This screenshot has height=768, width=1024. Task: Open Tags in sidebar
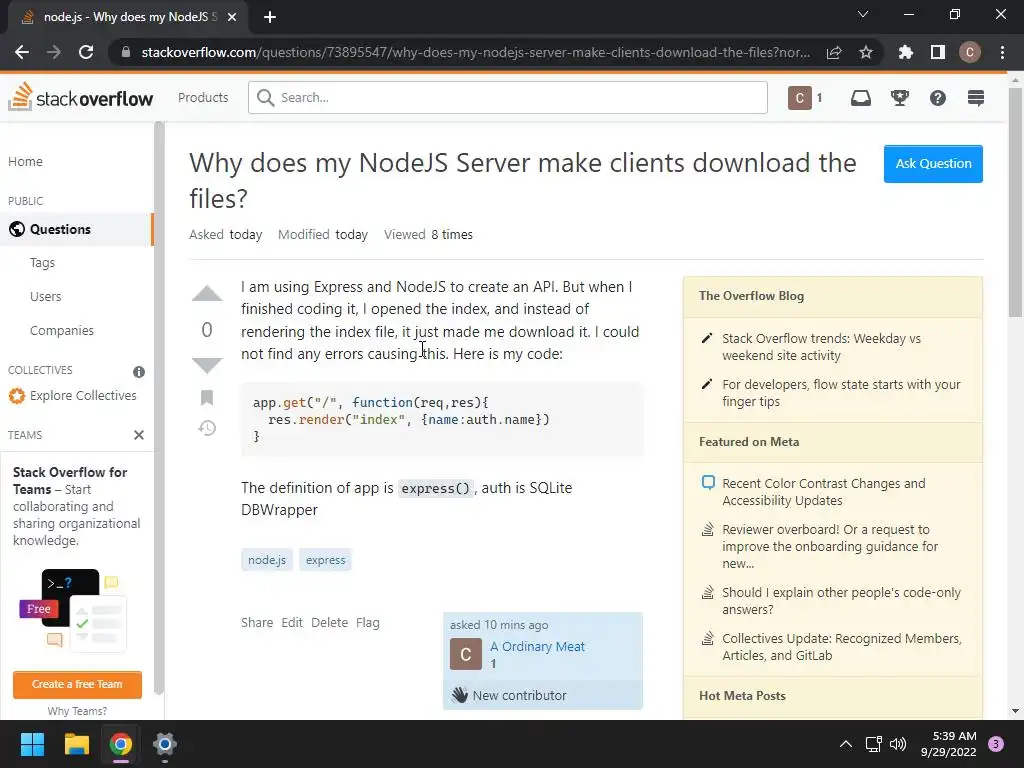click(42, 263)
